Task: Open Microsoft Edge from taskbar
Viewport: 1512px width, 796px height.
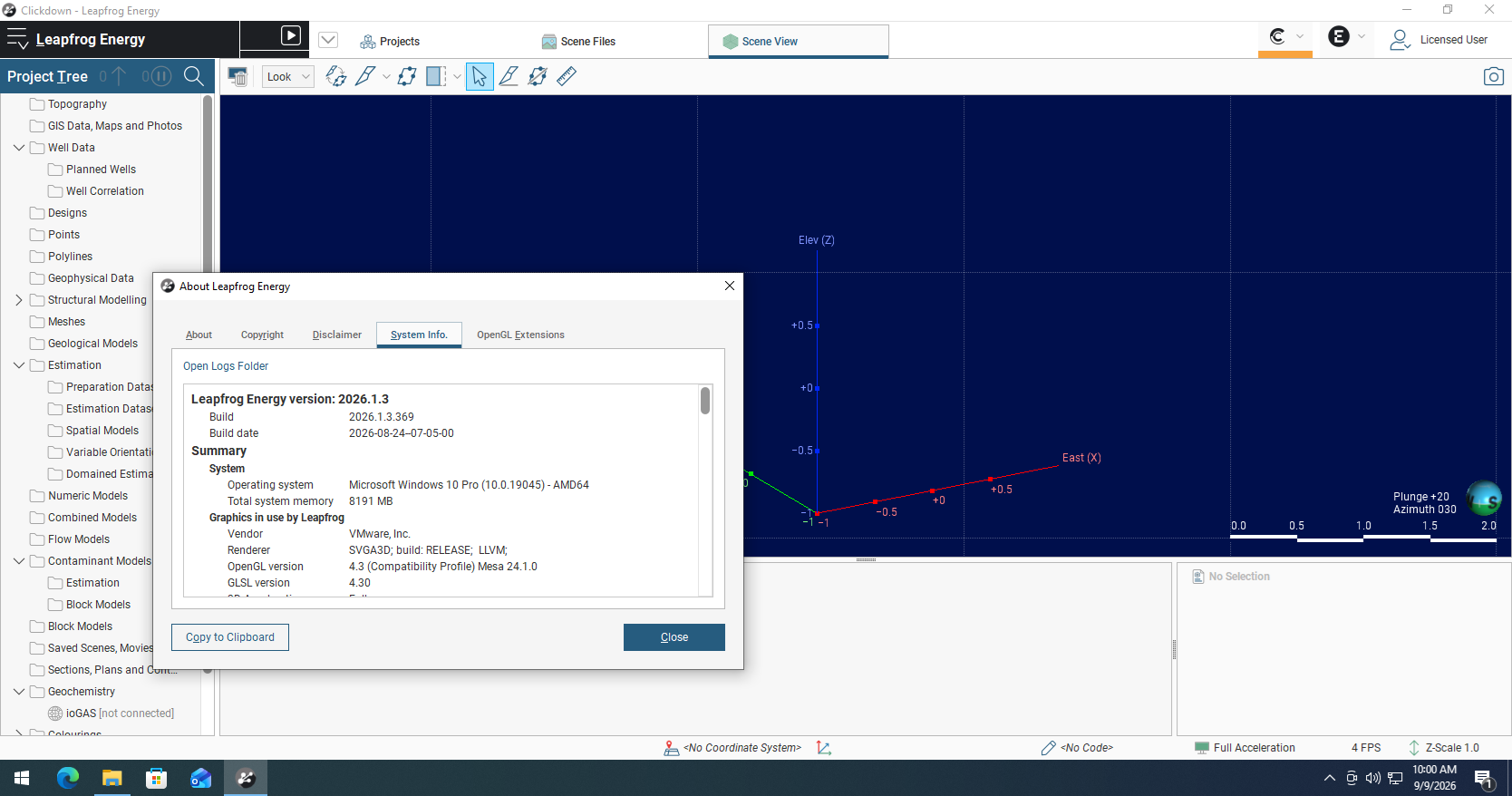Action: [68, 778]
